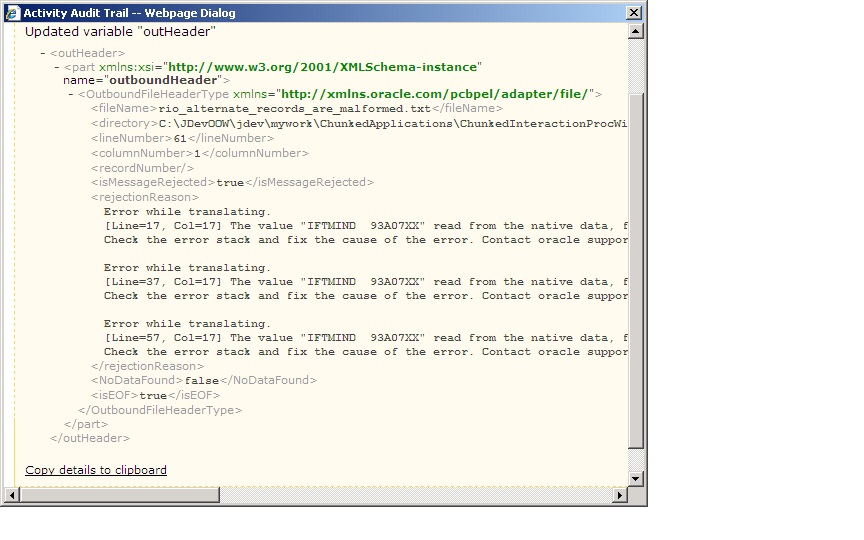864x540 pixels.
Task: Click the horizontal scrollbar empty track area
Action: click(x=416, y=495)
